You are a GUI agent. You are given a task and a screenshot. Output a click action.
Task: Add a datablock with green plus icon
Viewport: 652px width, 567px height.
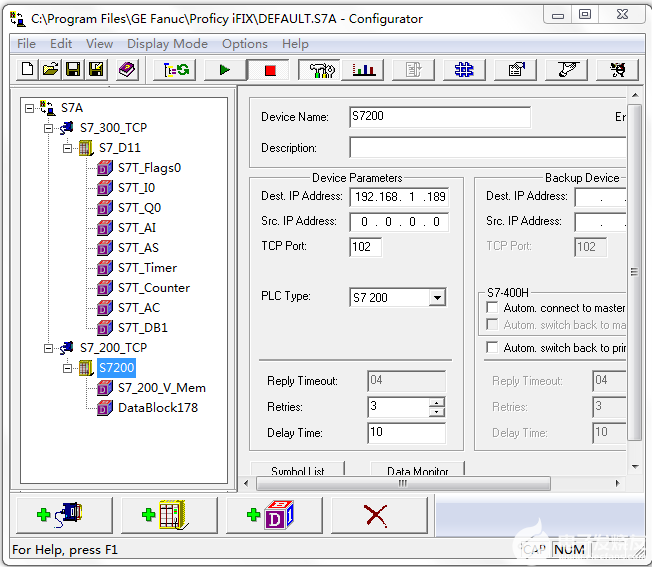274,515
